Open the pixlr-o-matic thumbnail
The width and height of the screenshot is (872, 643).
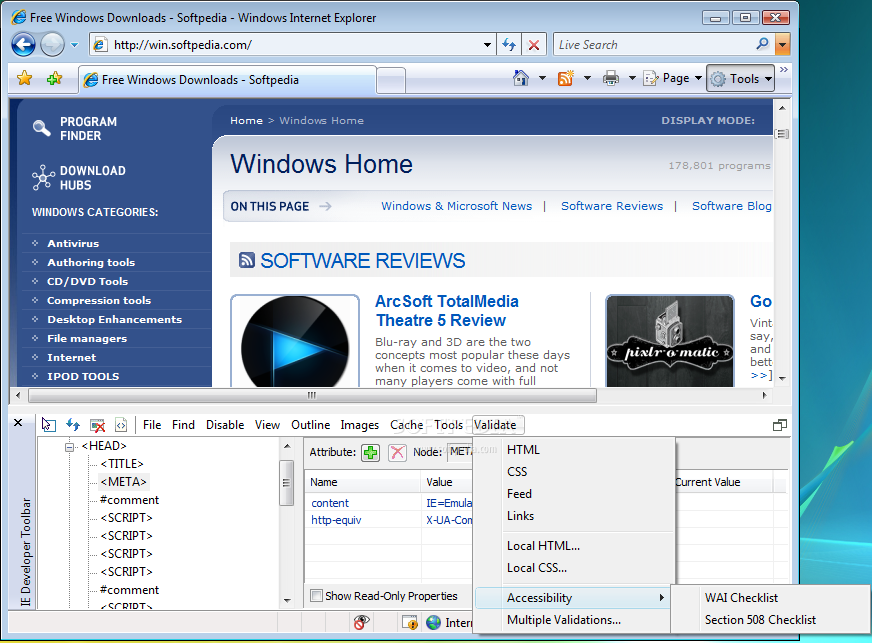coord(670,341)
